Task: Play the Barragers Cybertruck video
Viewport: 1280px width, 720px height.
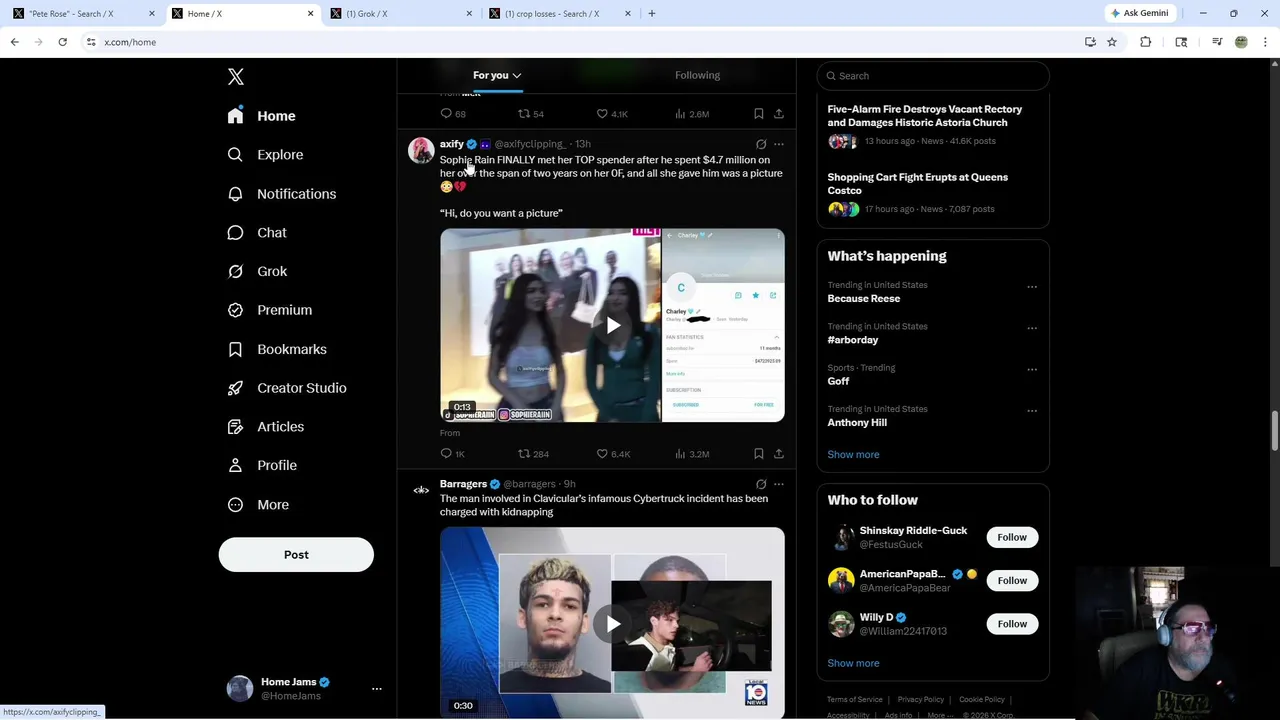Action: pos(612,624)
